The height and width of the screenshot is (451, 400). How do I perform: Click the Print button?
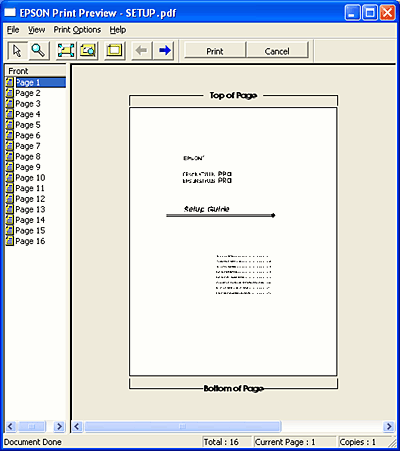click(x=215, y=51)
